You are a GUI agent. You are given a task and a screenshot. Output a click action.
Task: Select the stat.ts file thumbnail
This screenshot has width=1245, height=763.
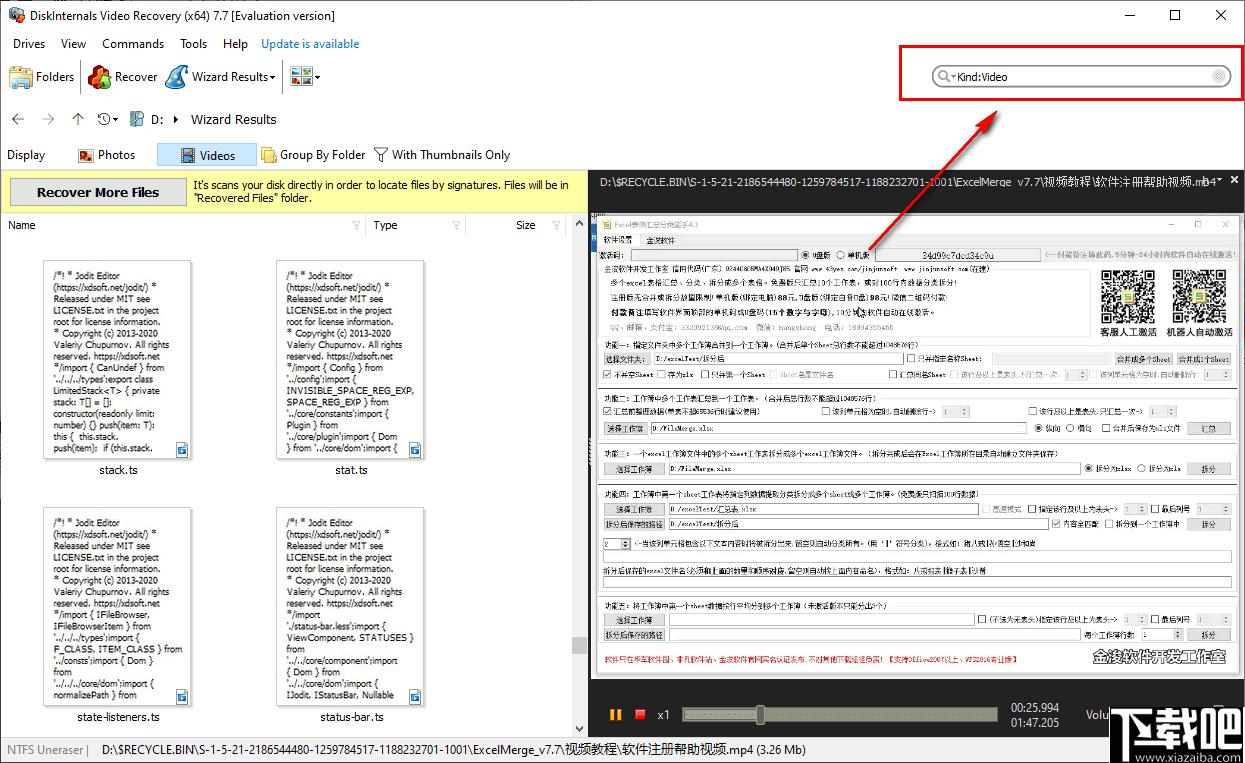coord(350,360)
